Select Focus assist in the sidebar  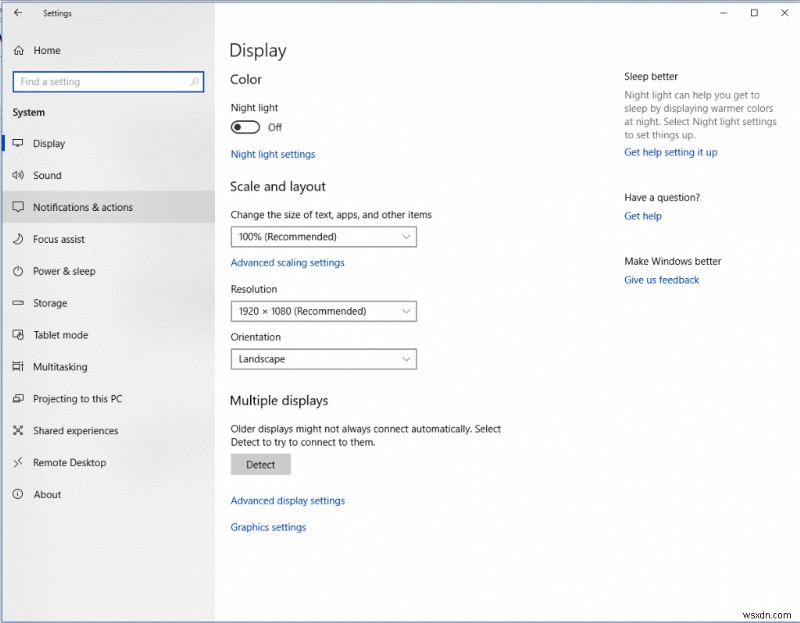[63, 239]
